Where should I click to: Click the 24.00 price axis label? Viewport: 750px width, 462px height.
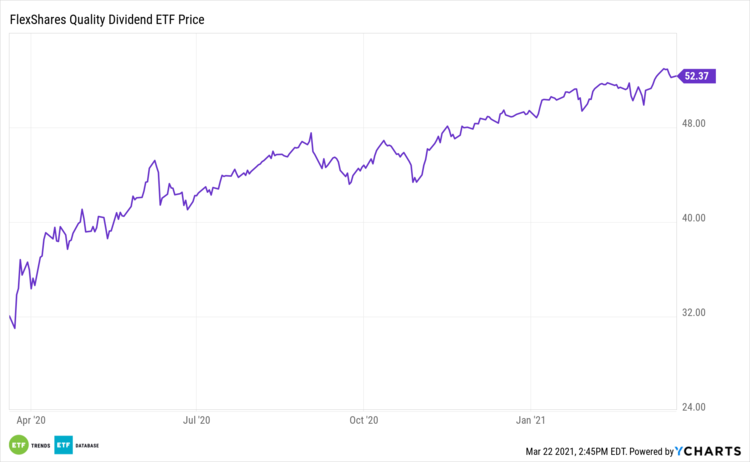[x=694, y=407]
